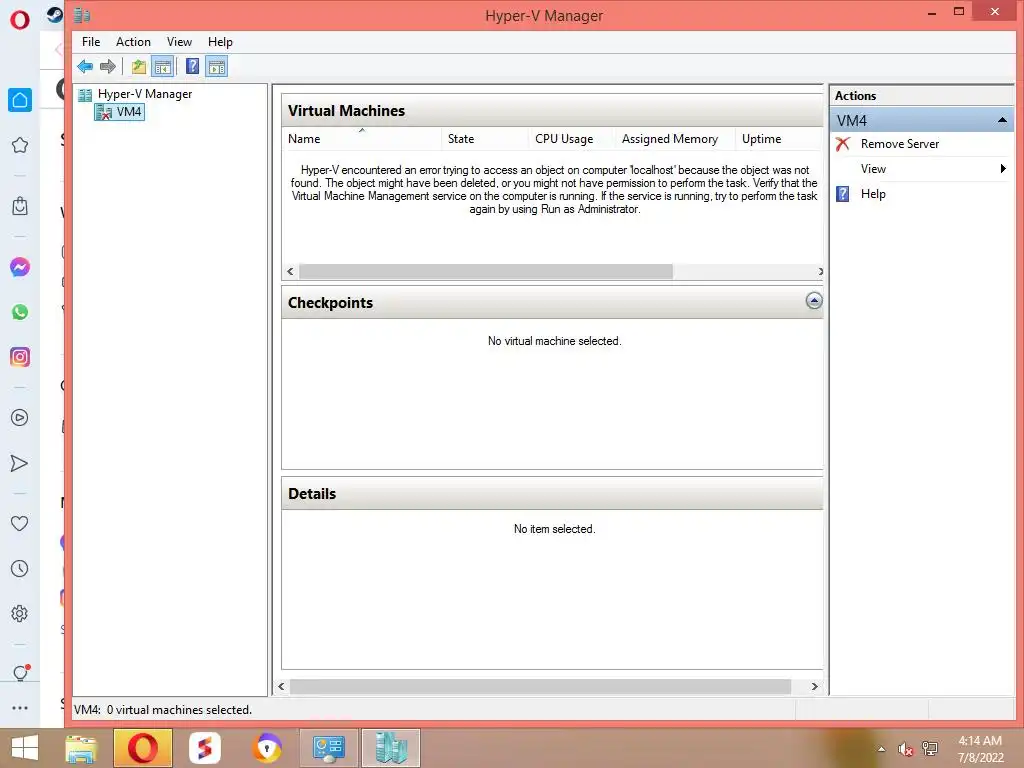
Task: Click the Virtual Machines horizontal scrollbar thumb
Action: click(x=485, y=272)
